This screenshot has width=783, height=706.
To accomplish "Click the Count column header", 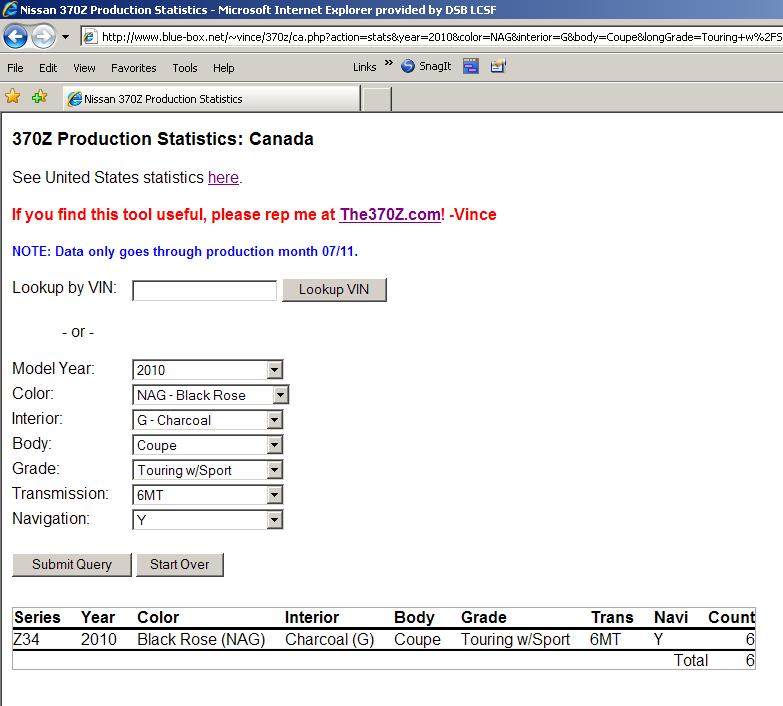I will [731, 618].
